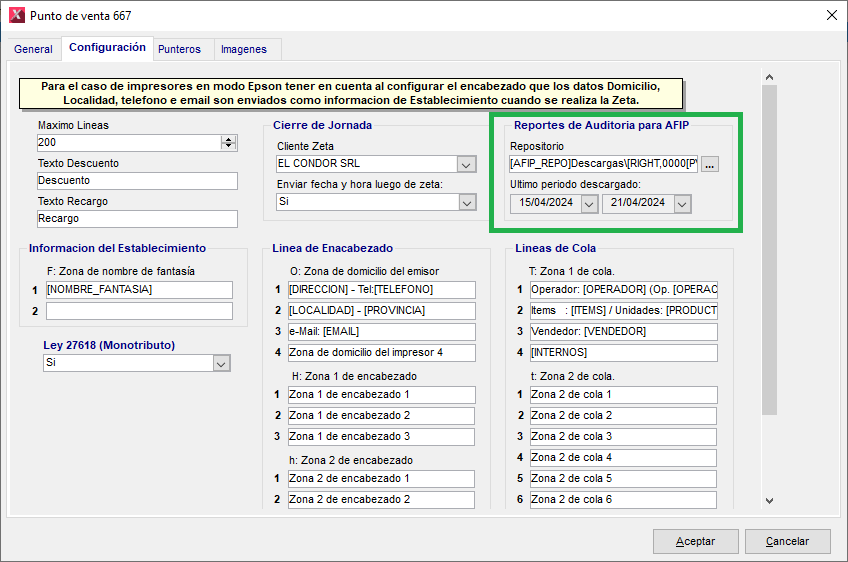The height and width of the screenshot is (562, 848).
Task: Increase Maximo Lineas with up spinner arrow
Action: (230, 139)
